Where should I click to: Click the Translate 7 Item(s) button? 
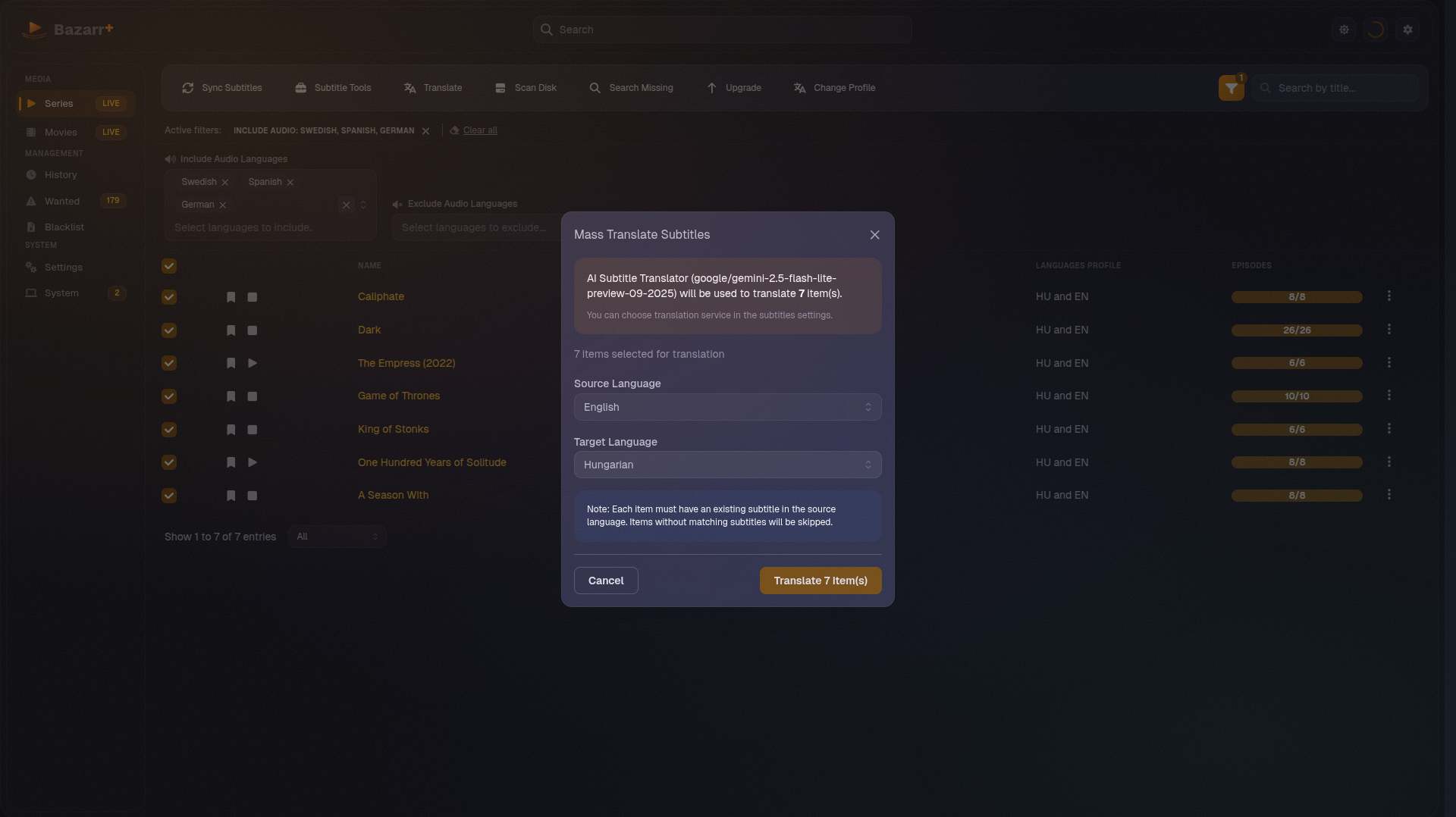(820, 581)
